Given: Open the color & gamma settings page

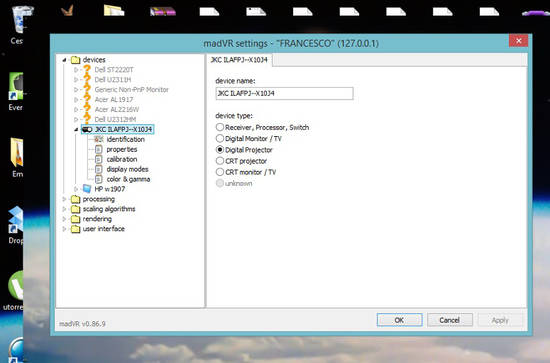Looking at the screenshot, I should coord(128,180).
